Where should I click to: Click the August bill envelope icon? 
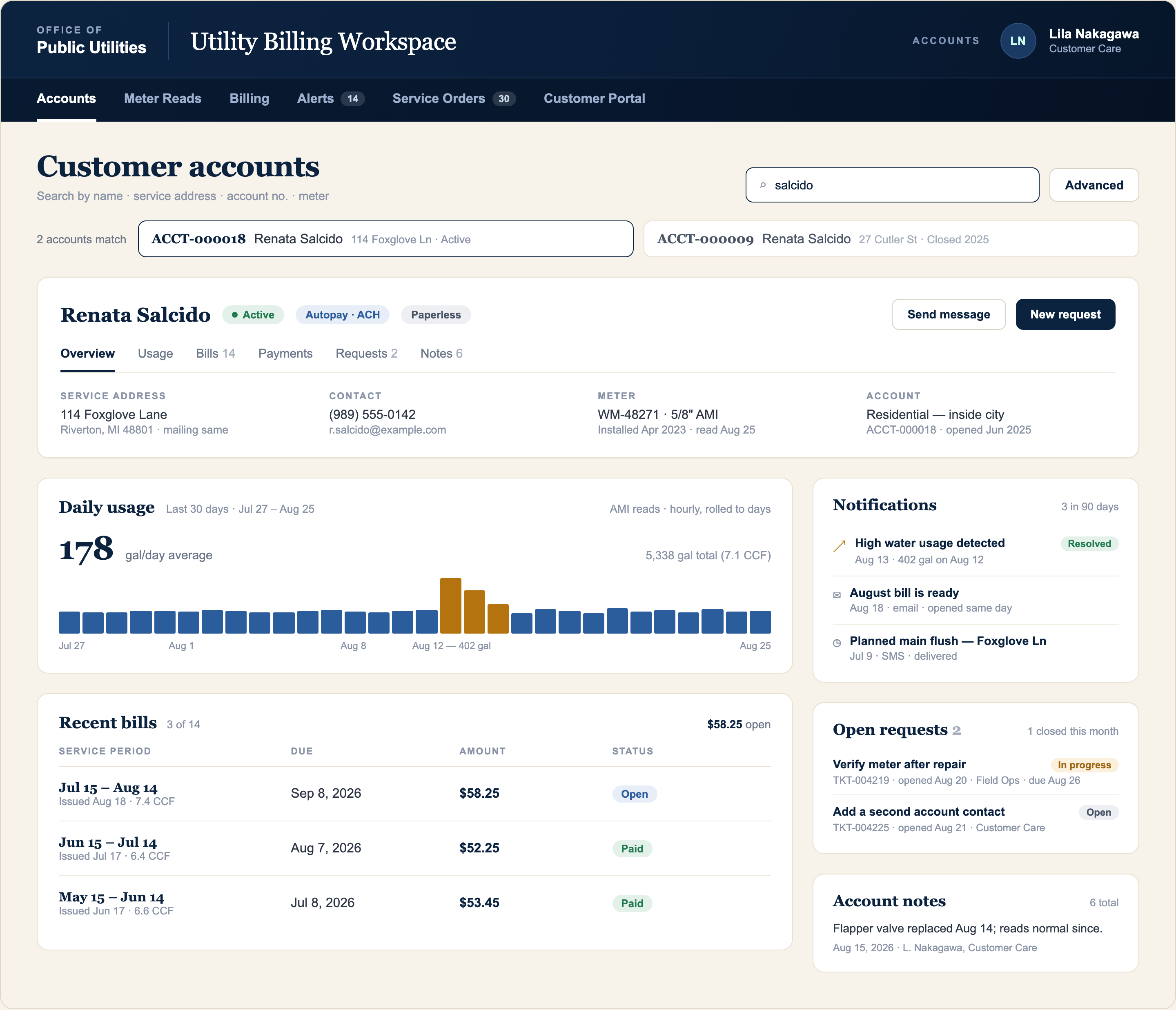tap(837, 595)
